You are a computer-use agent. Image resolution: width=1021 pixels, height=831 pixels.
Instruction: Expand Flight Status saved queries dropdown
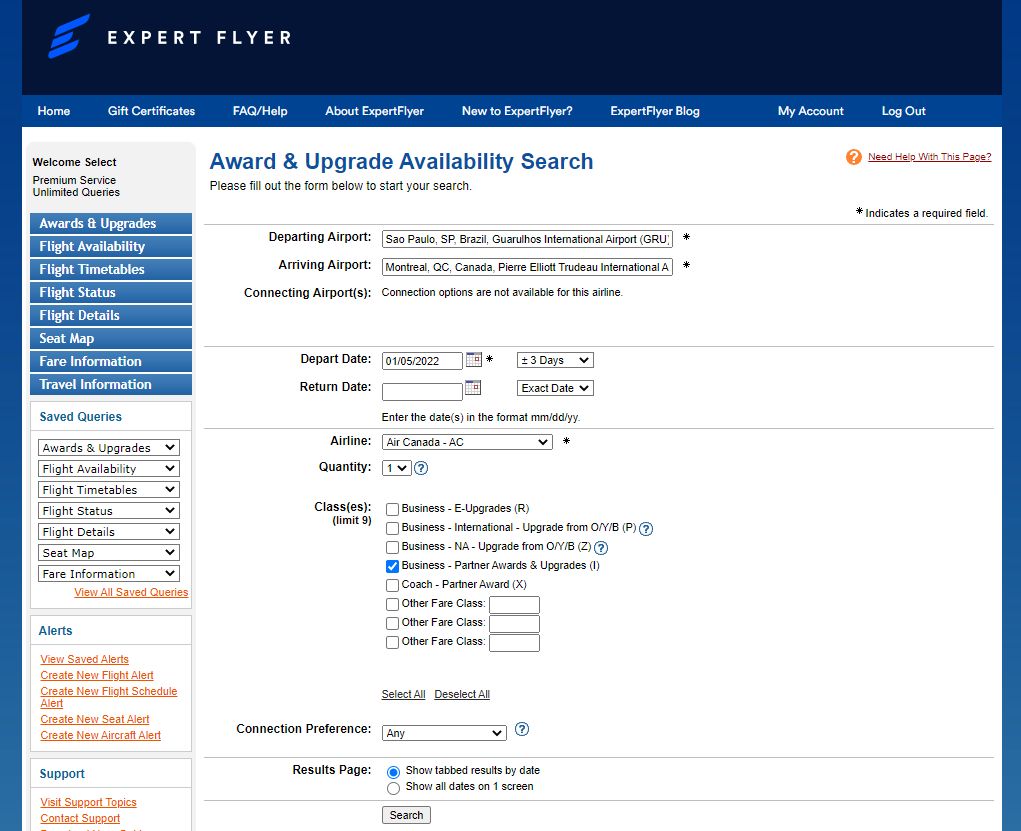pyautogui.click(x=109, y=511)
